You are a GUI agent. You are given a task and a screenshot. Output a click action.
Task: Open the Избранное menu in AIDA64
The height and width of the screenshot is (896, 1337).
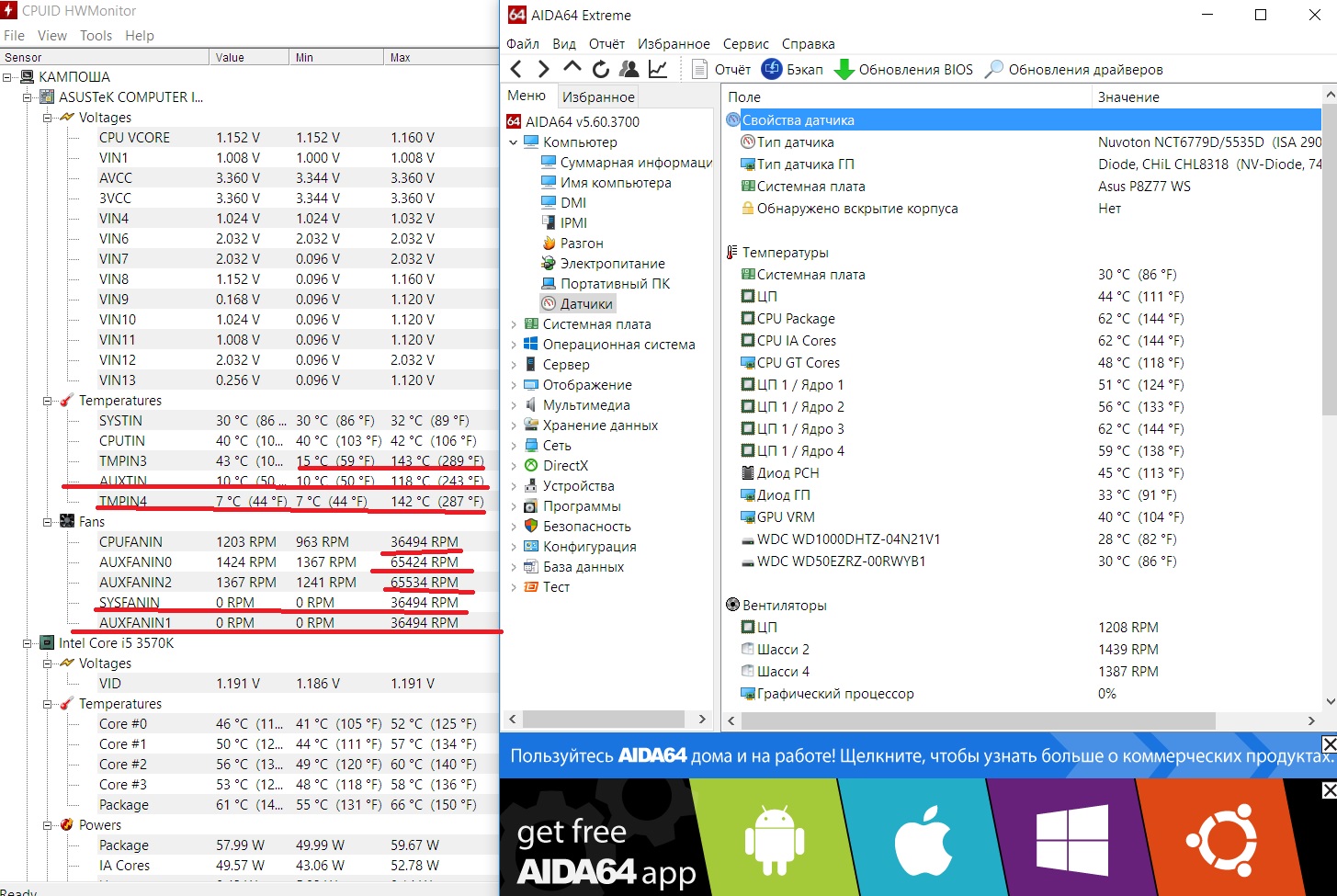tap(674, 43)
